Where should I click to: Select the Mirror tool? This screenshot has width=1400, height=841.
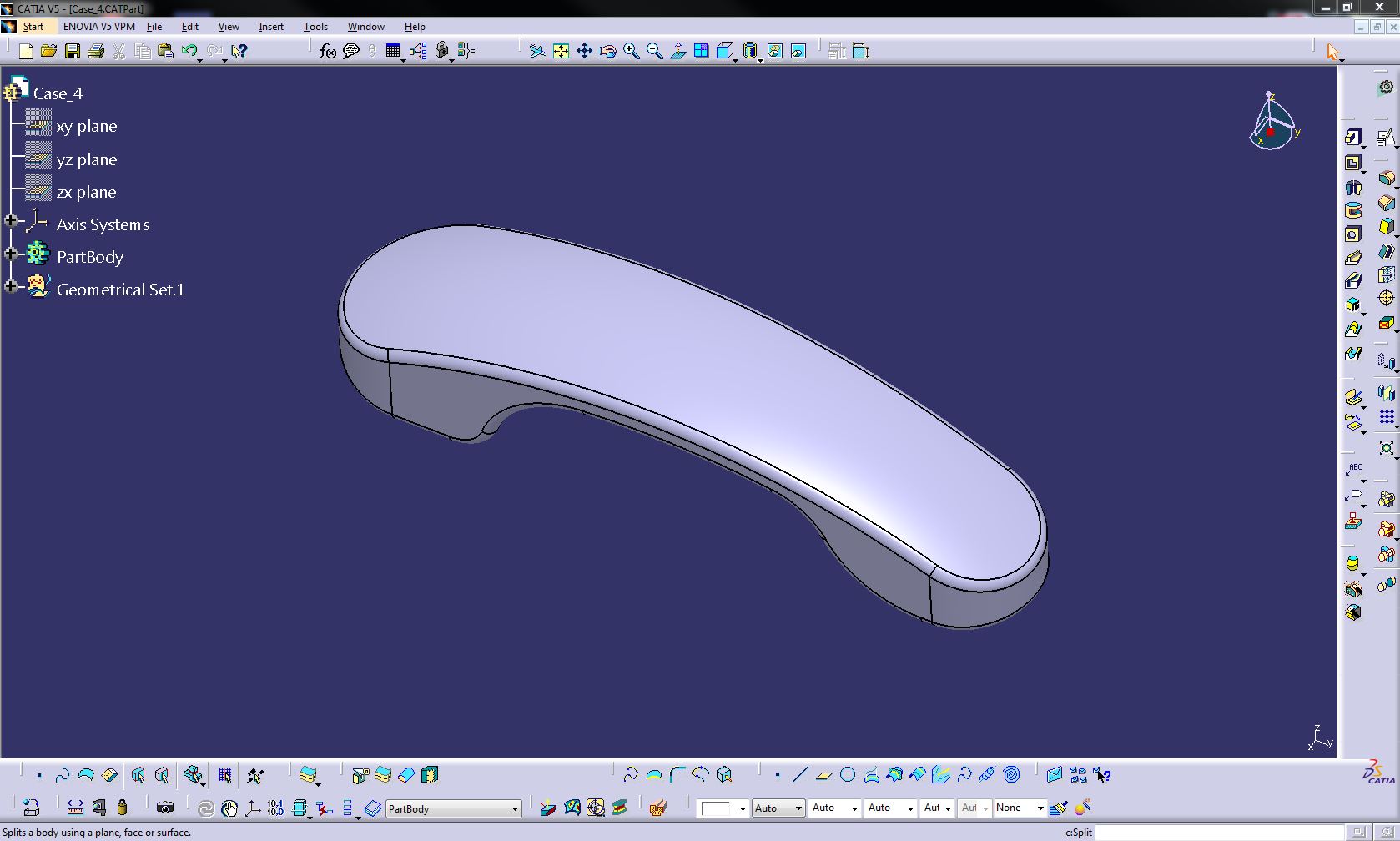tap(1387, 393)
